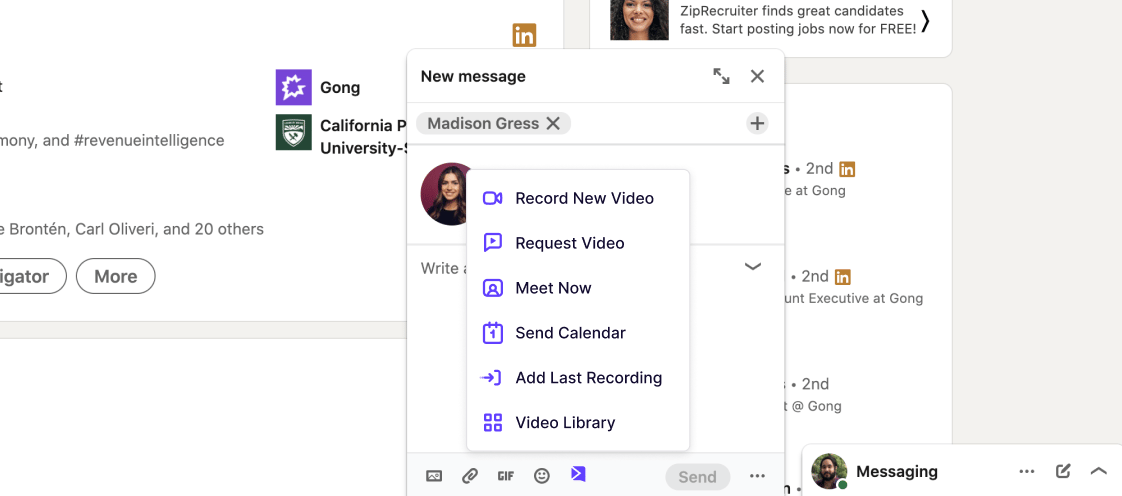This screenshot has width=1122, height=496.
Task: Click the Madison Gress recipient chip
Action: pyautogui.click(x=493, y=124)
